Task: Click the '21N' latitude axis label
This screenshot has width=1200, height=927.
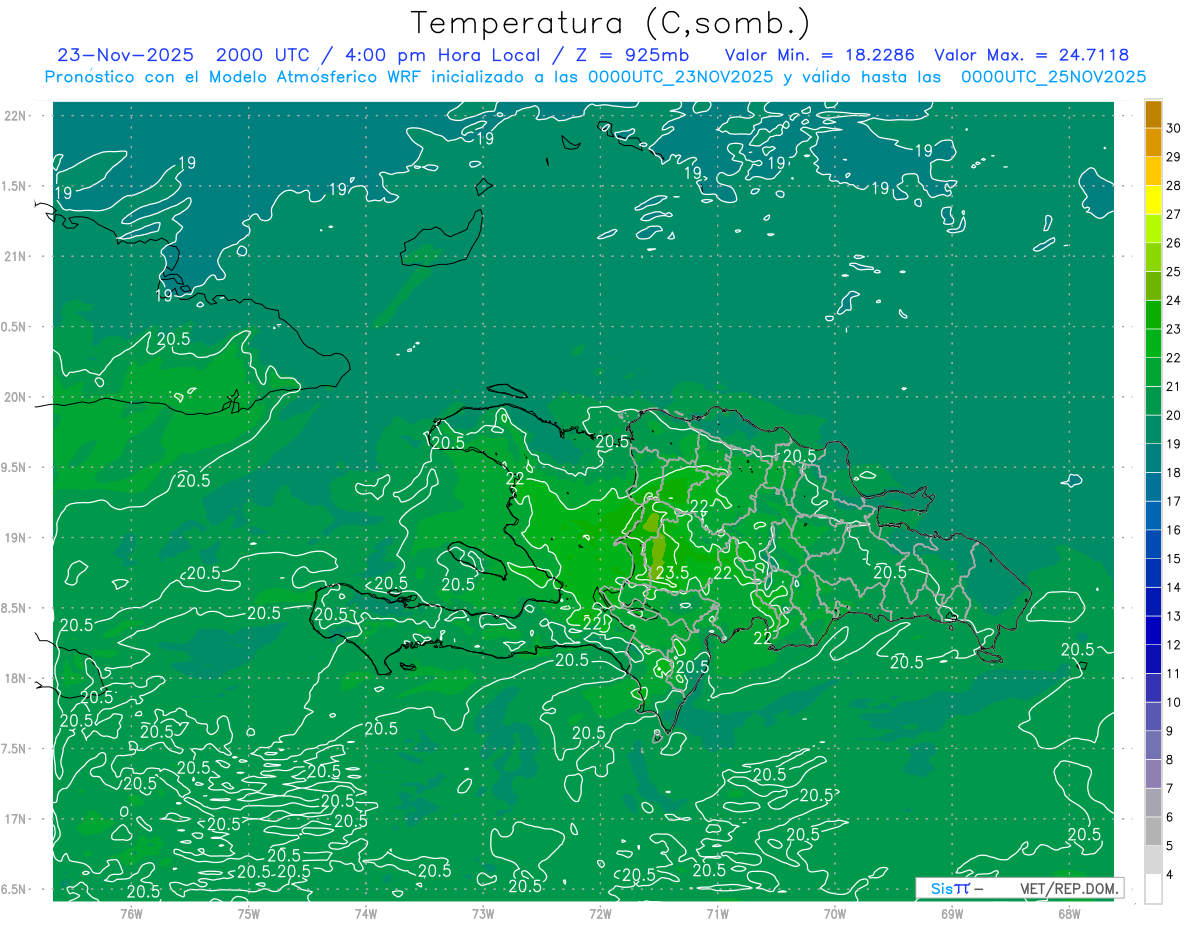Action: [x=16, y=257]
